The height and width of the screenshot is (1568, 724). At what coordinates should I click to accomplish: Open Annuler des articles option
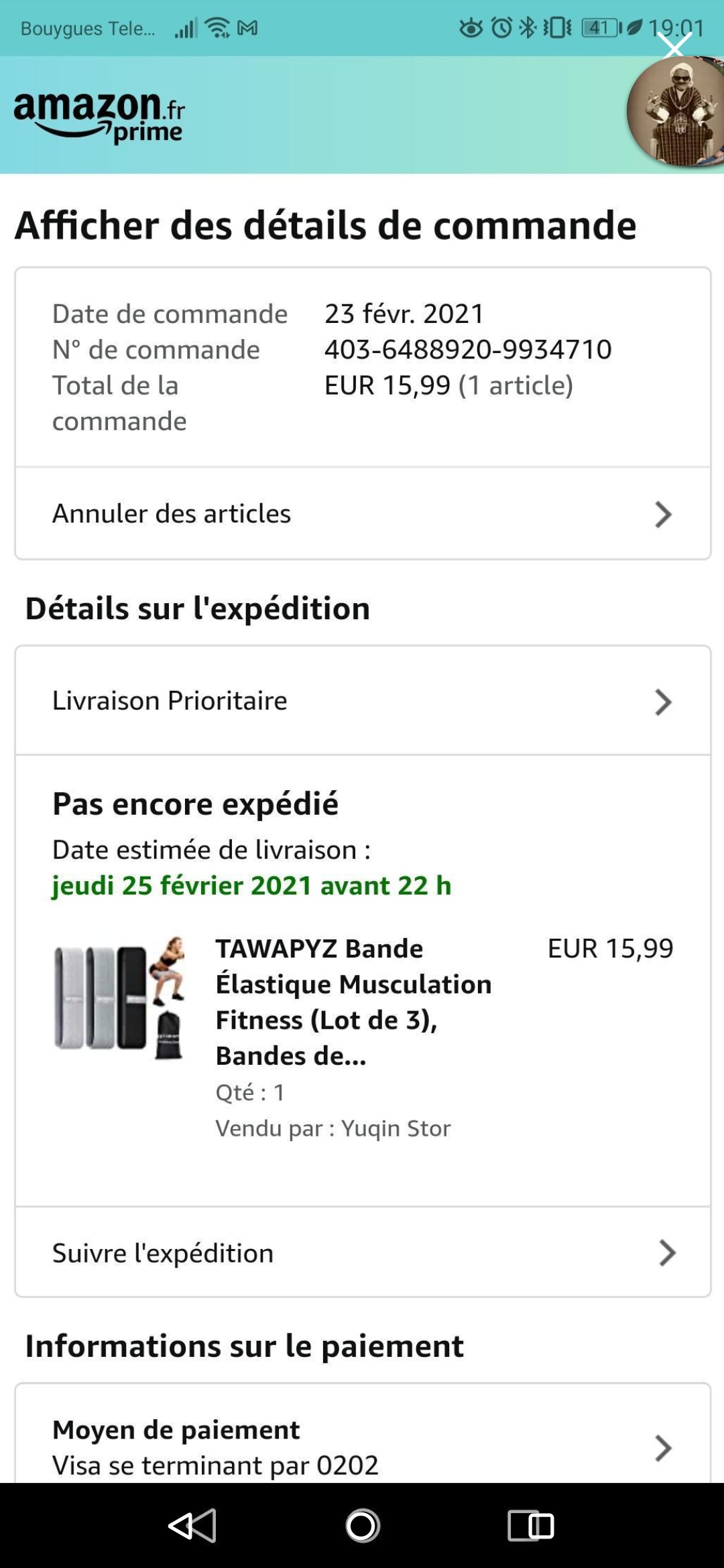[x=172, y=514]
